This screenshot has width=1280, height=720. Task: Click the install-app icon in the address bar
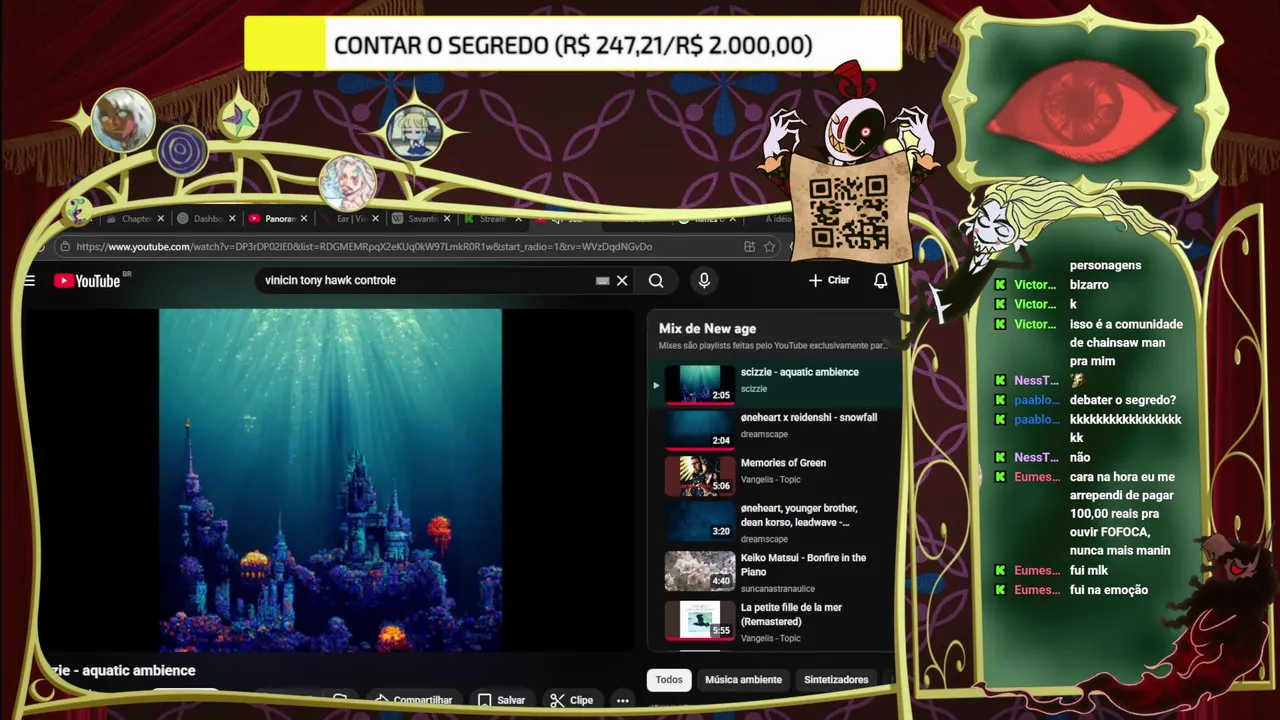(x=749, y=247)
